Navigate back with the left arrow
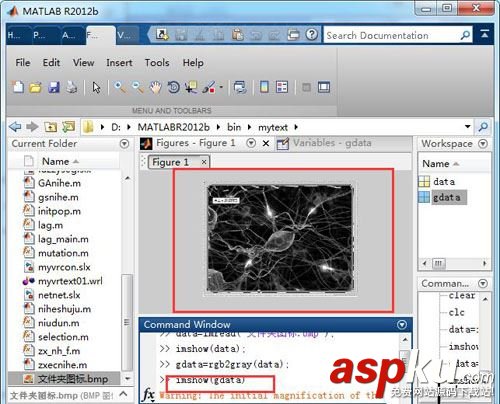 point(15,127)
